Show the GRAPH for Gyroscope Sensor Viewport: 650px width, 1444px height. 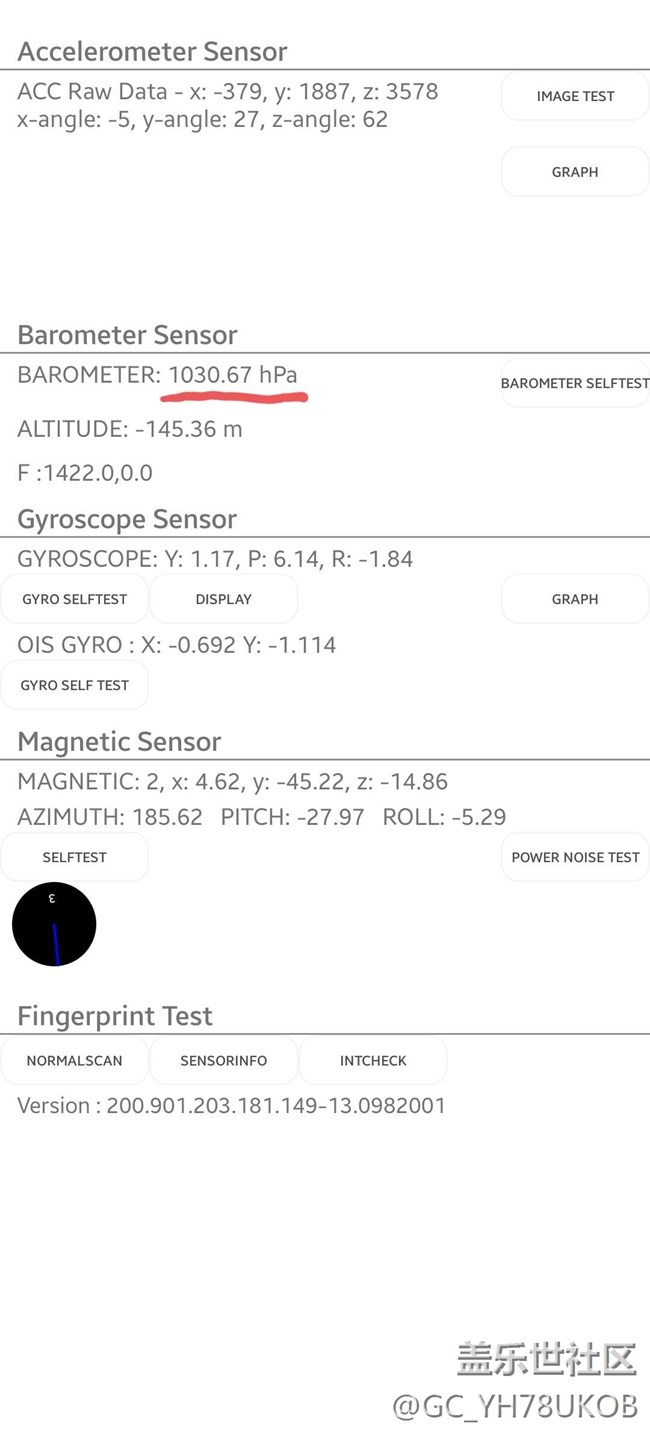point(575,599)
